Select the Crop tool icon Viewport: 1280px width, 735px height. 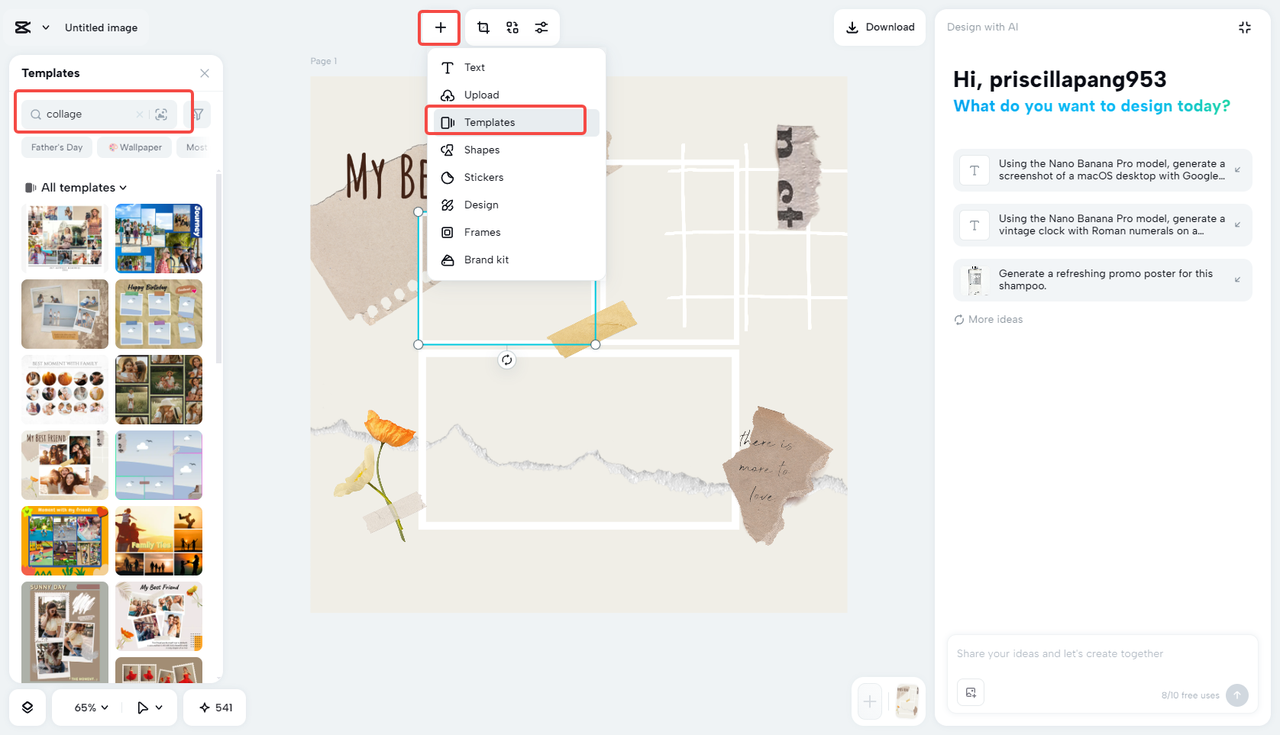point(483,28)
